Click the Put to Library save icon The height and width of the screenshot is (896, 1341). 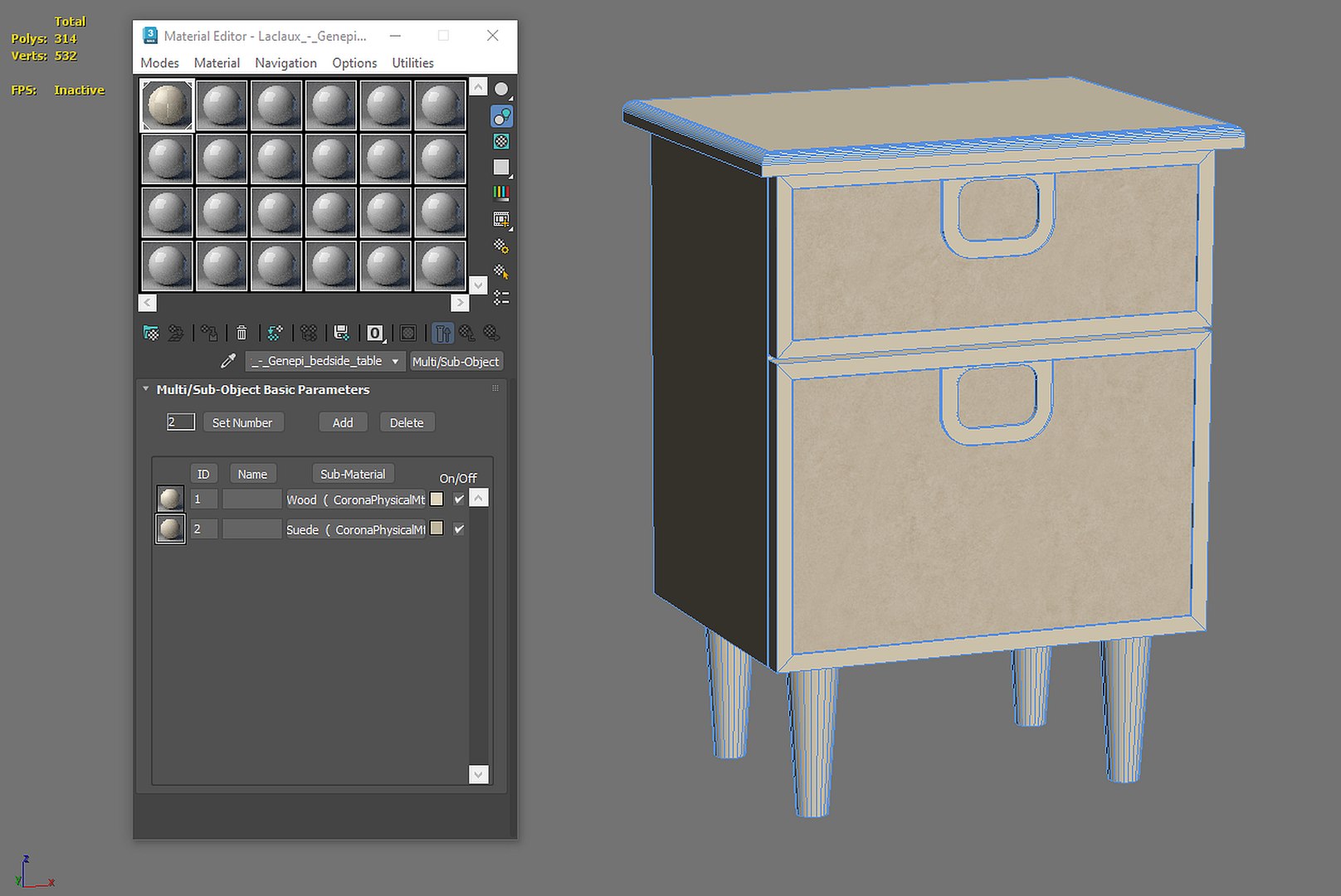(341, 333)
